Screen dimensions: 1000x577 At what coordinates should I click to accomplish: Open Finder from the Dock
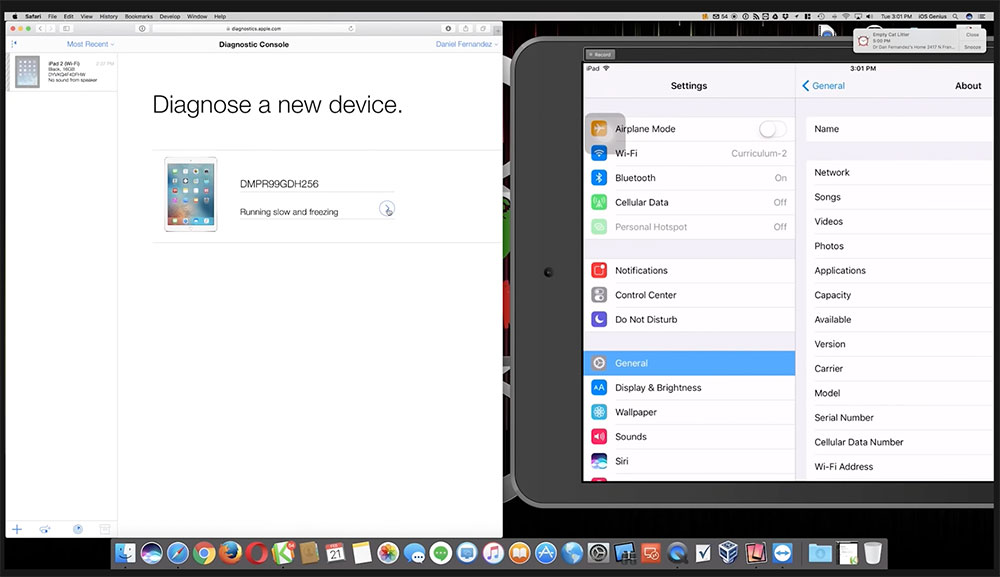click(x=125, y=553)
